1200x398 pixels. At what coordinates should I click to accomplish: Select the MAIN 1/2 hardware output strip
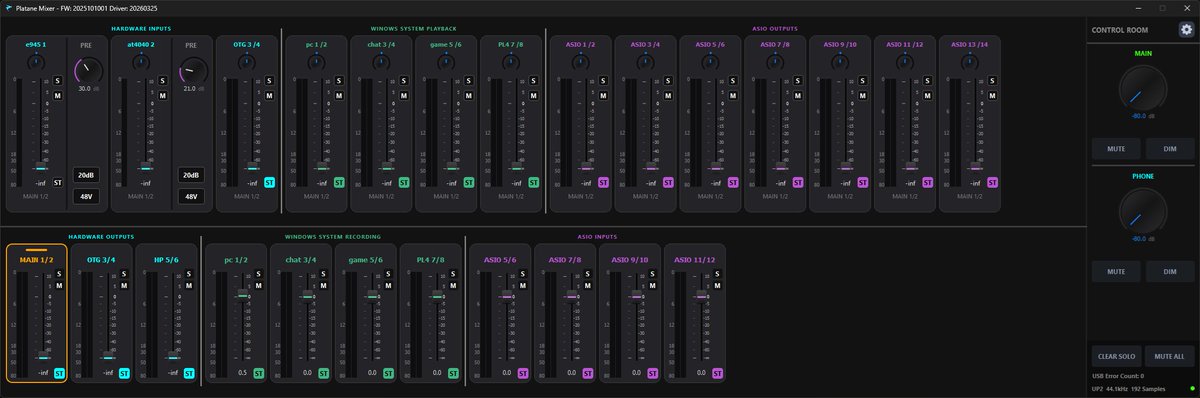tap(36, 313)
